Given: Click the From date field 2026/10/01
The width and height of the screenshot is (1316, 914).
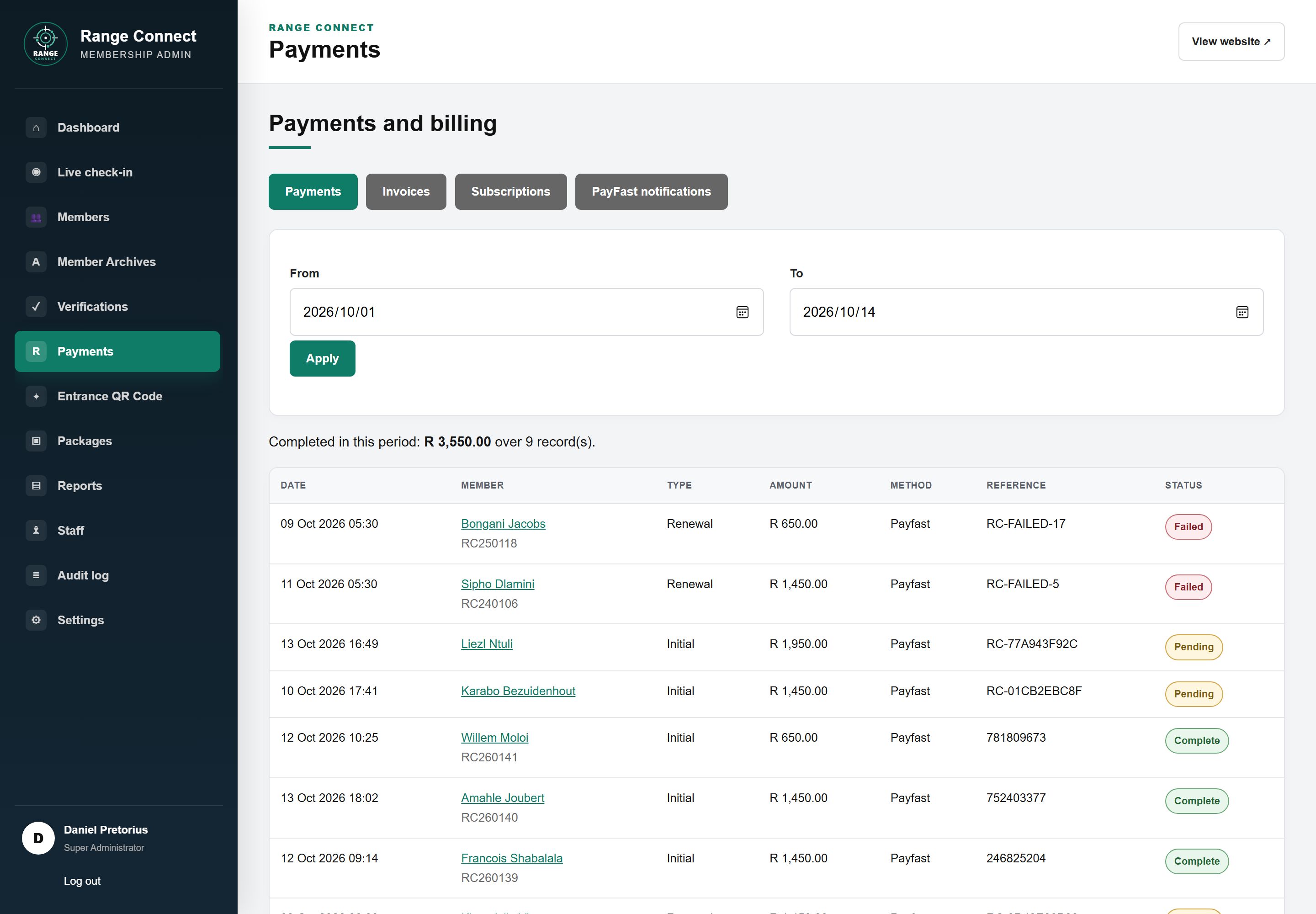Looking at the screenshot, I should [526, 312].
